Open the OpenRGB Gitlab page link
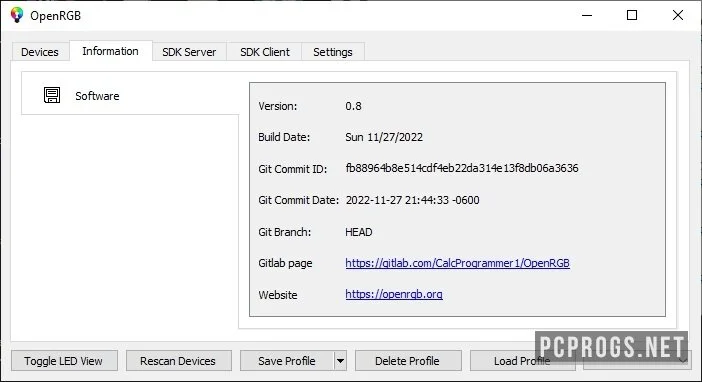Viewport: 702px width, 382px height. 457,263
